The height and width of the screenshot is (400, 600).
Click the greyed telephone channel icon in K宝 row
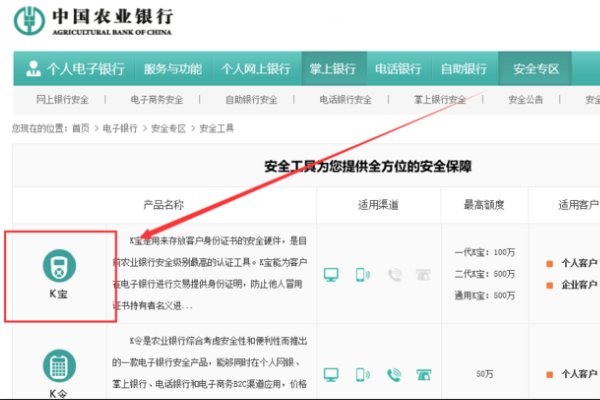coord(395,274)
